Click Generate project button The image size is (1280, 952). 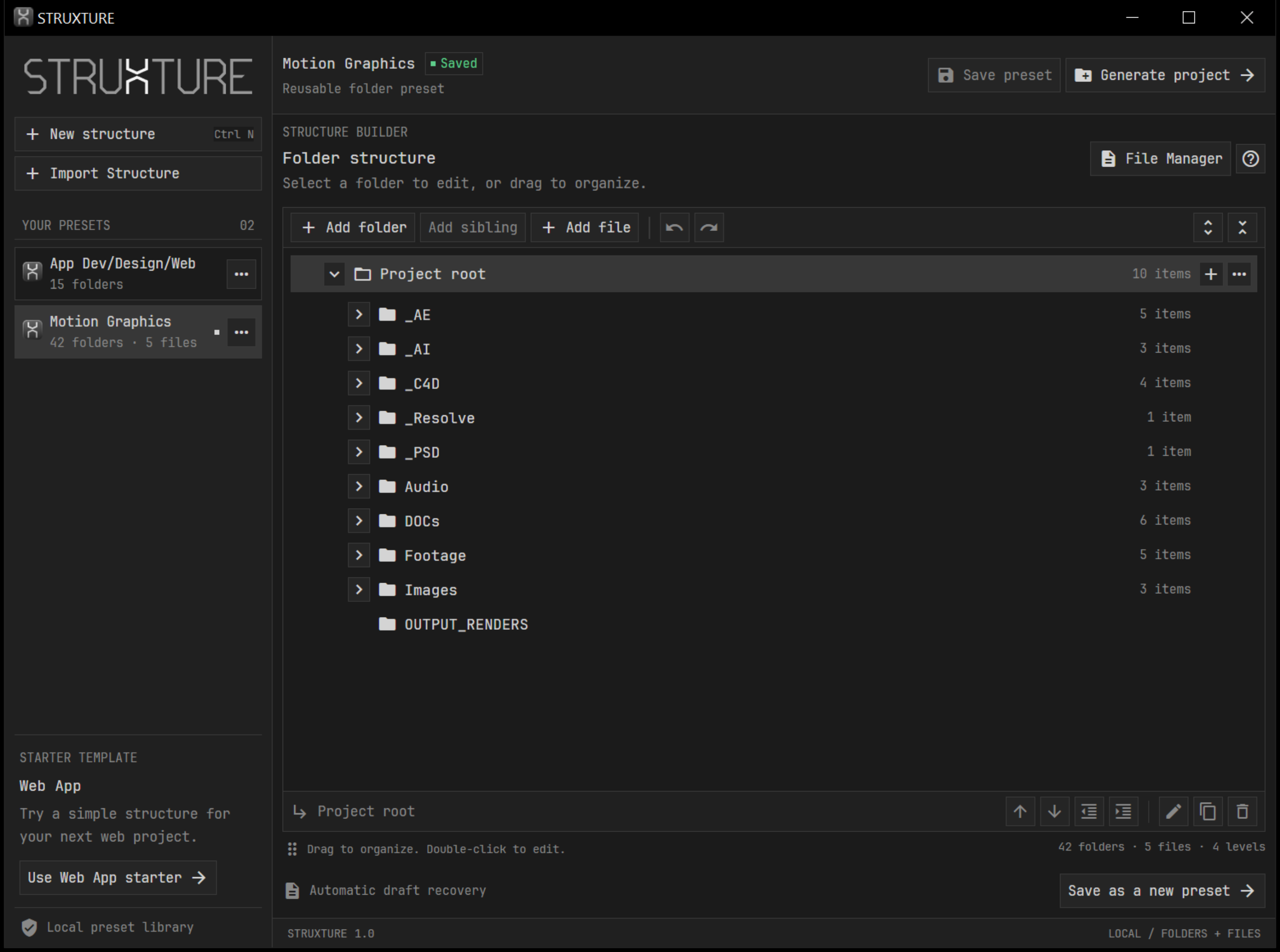(1164, 75)
